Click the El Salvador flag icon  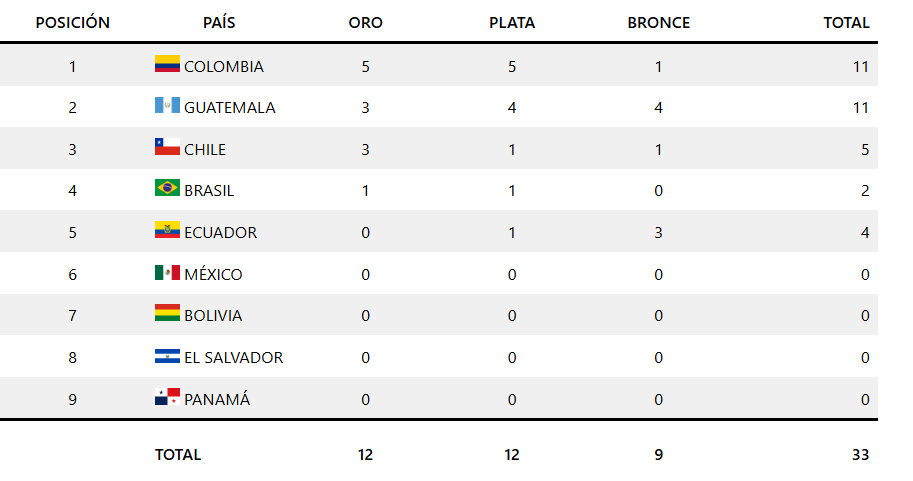point(167,356)
